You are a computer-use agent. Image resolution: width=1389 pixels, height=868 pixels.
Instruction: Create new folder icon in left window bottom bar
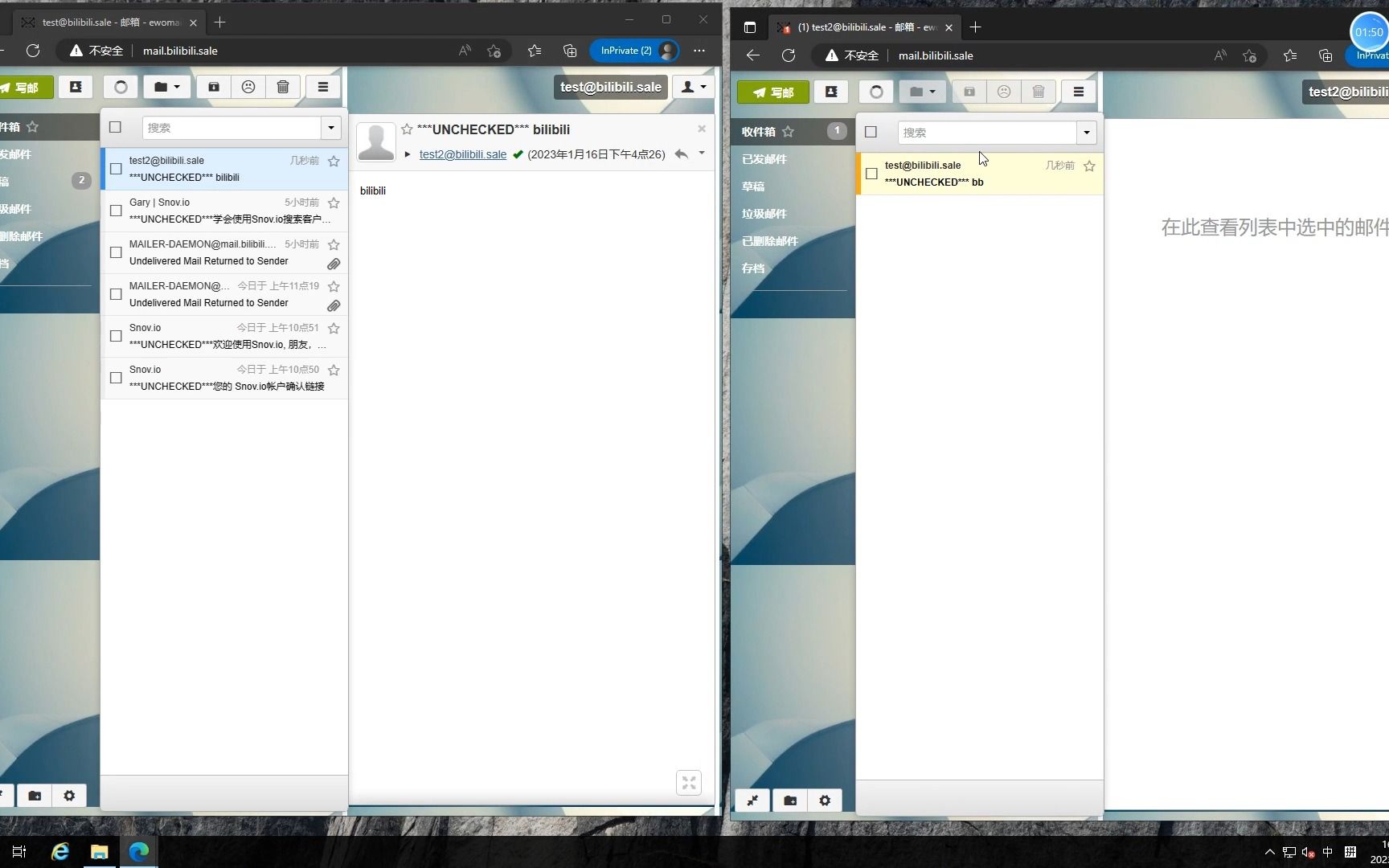point(35,796)
